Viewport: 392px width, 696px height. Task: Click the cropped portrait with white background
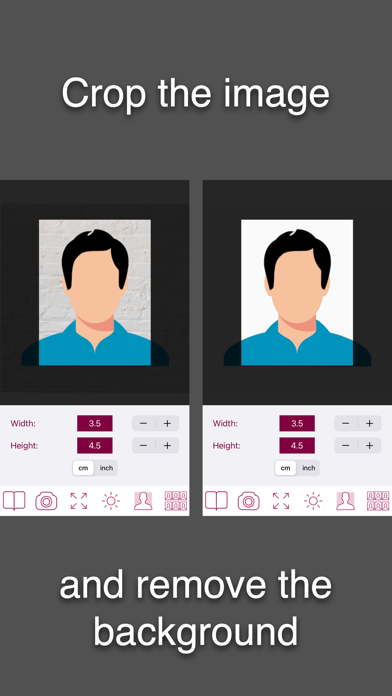coord(297,293)
